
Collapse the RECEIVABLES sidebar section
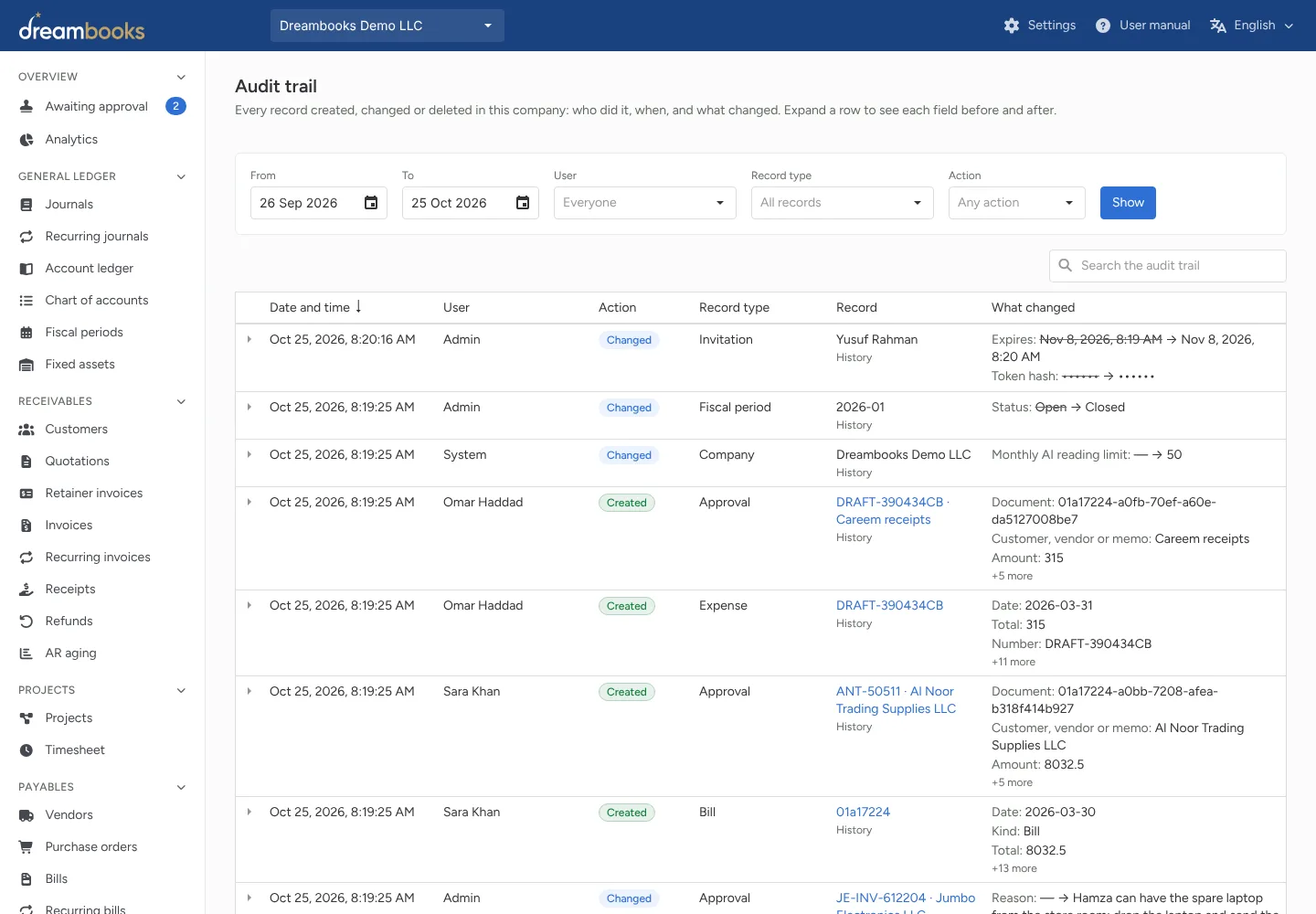coord(181,401)
